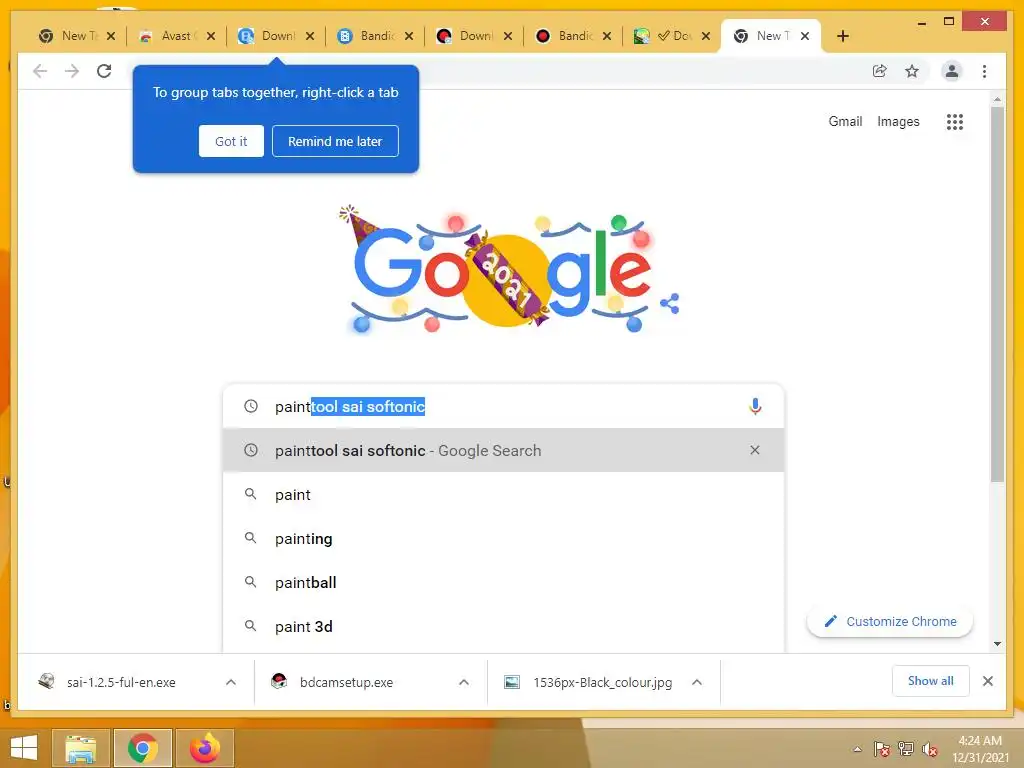Switch to Bandicam tab with blue B icon
This screenshot has width=1024, height=768.
366,36
